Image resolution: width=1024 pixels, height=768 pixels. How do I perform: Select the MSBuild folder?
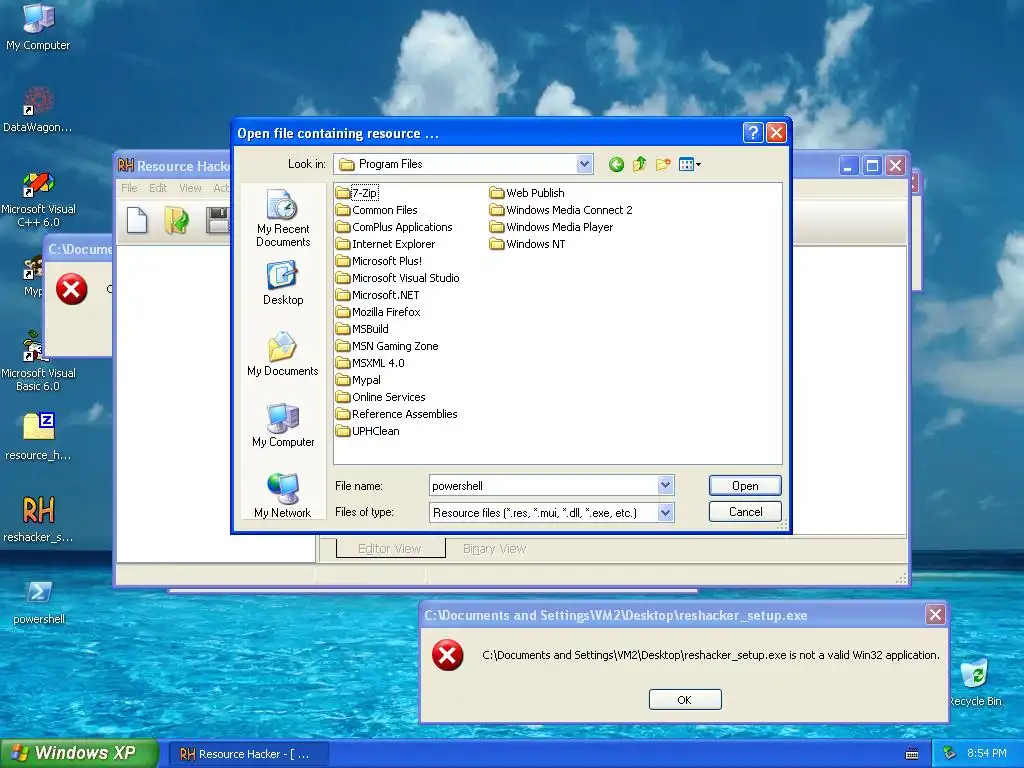click(x=362, y=328)
